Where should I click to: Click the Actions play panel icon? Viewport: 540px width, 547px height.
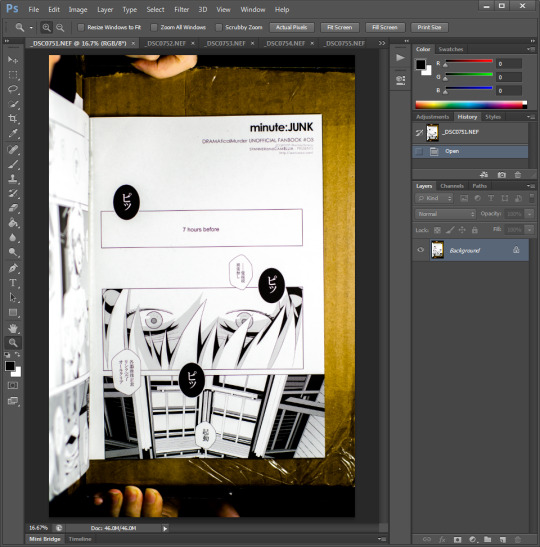pyautogui.click(x=400, y=58)
